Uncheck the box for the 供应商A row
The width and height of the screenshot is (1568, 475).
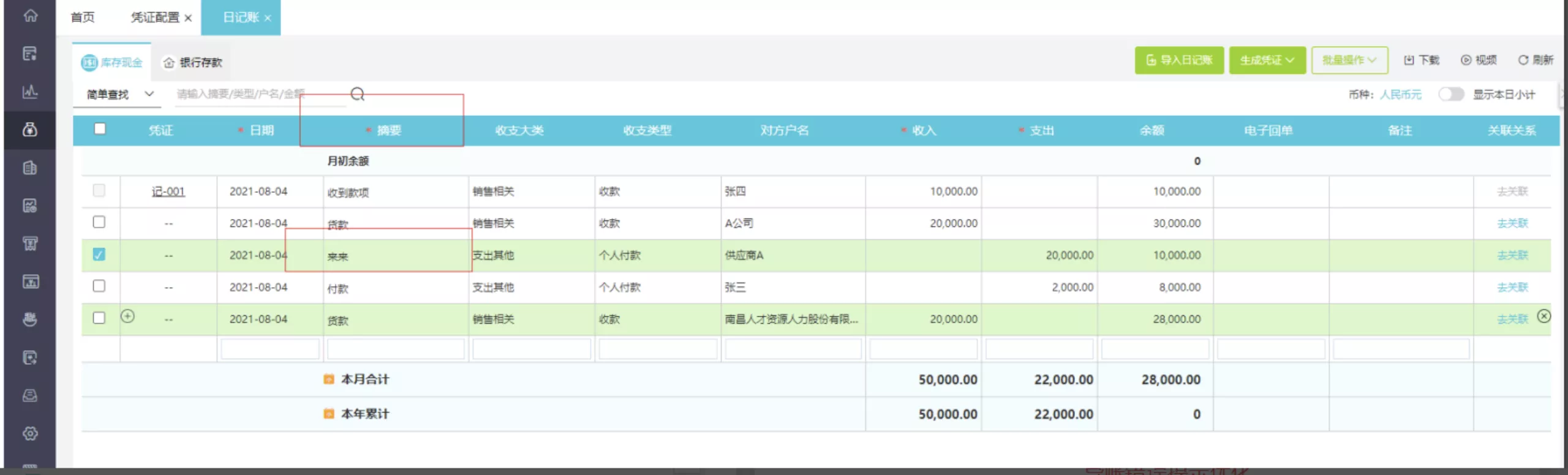pos(99,254)
